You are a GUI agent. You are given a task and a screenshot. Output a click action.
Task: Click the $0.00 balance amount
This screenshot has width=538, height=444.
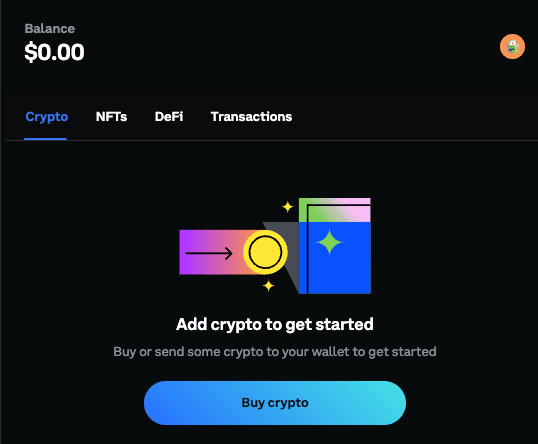click(x=54, y=52)
